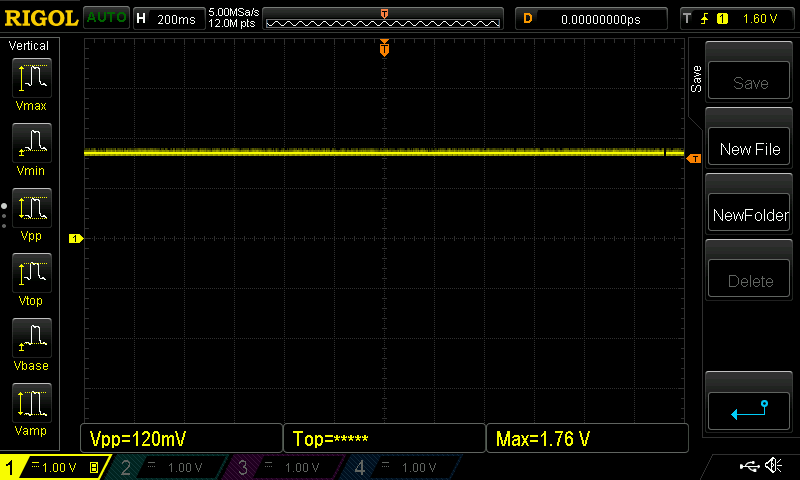Click the trigger level T marker on right edge
Screen dimensions: 800x480
[x=694, y=159]
